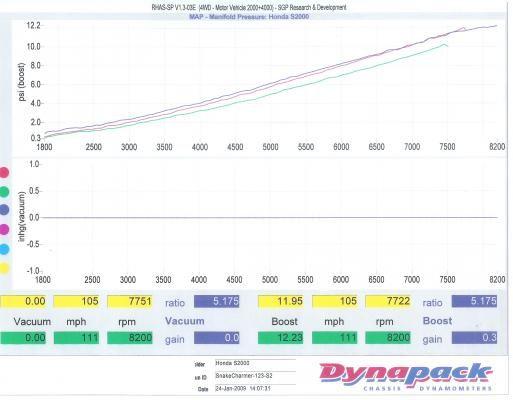The image size is (513, 400).
Task: Click the Vacuum gain 0.0 box
Action: [217, 338]
